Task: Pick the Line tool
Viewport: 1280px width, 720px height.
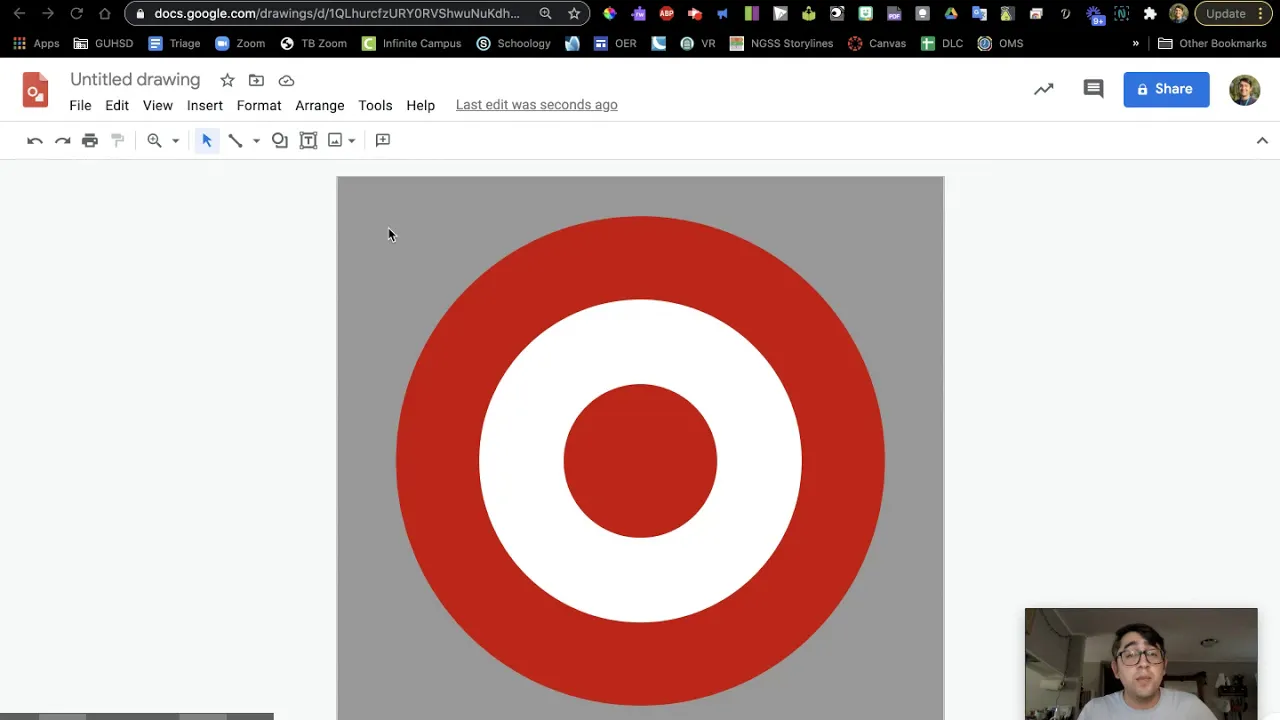Action: tap(235, 141)
